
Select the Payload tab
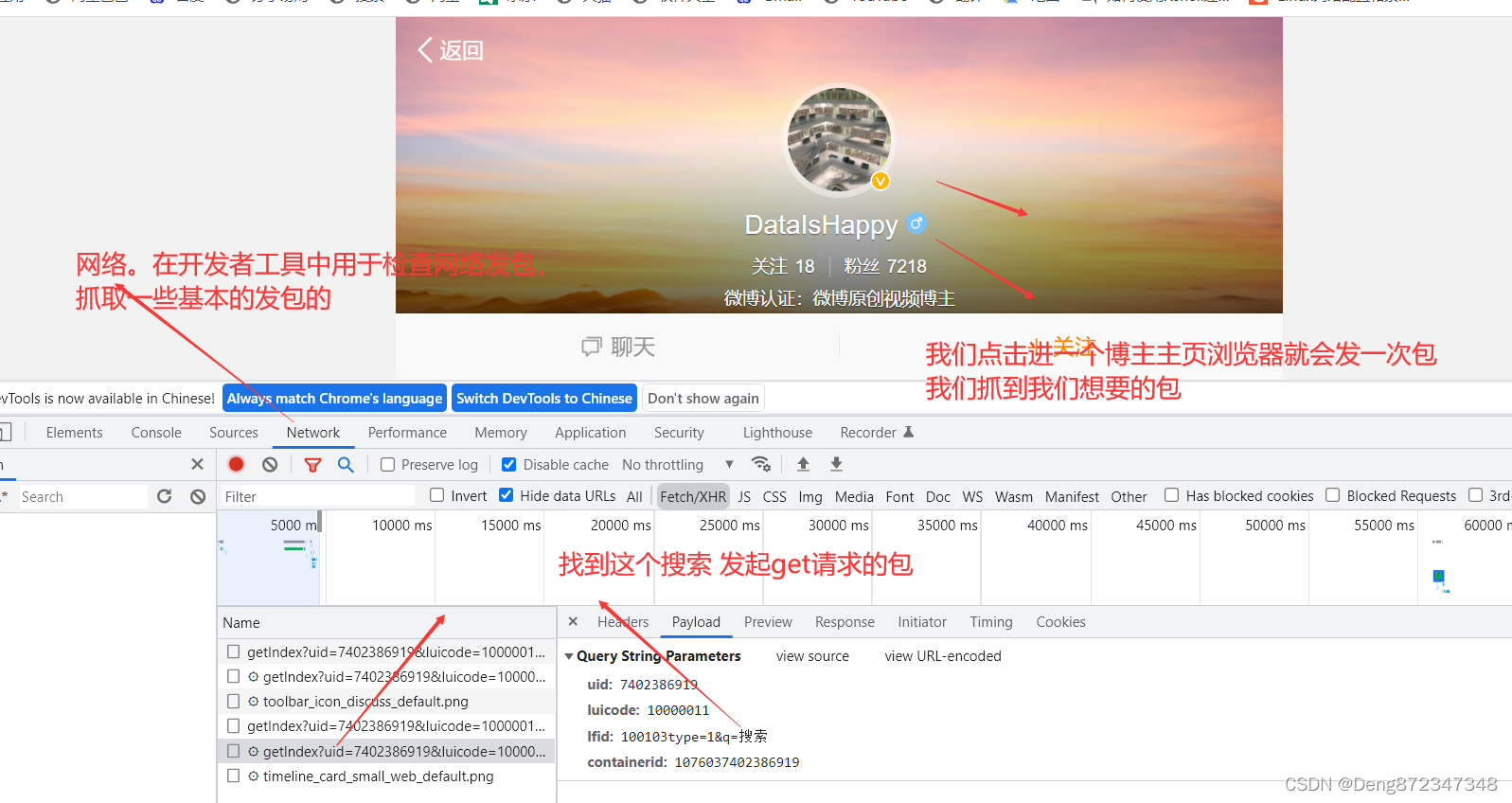(696, 622)
